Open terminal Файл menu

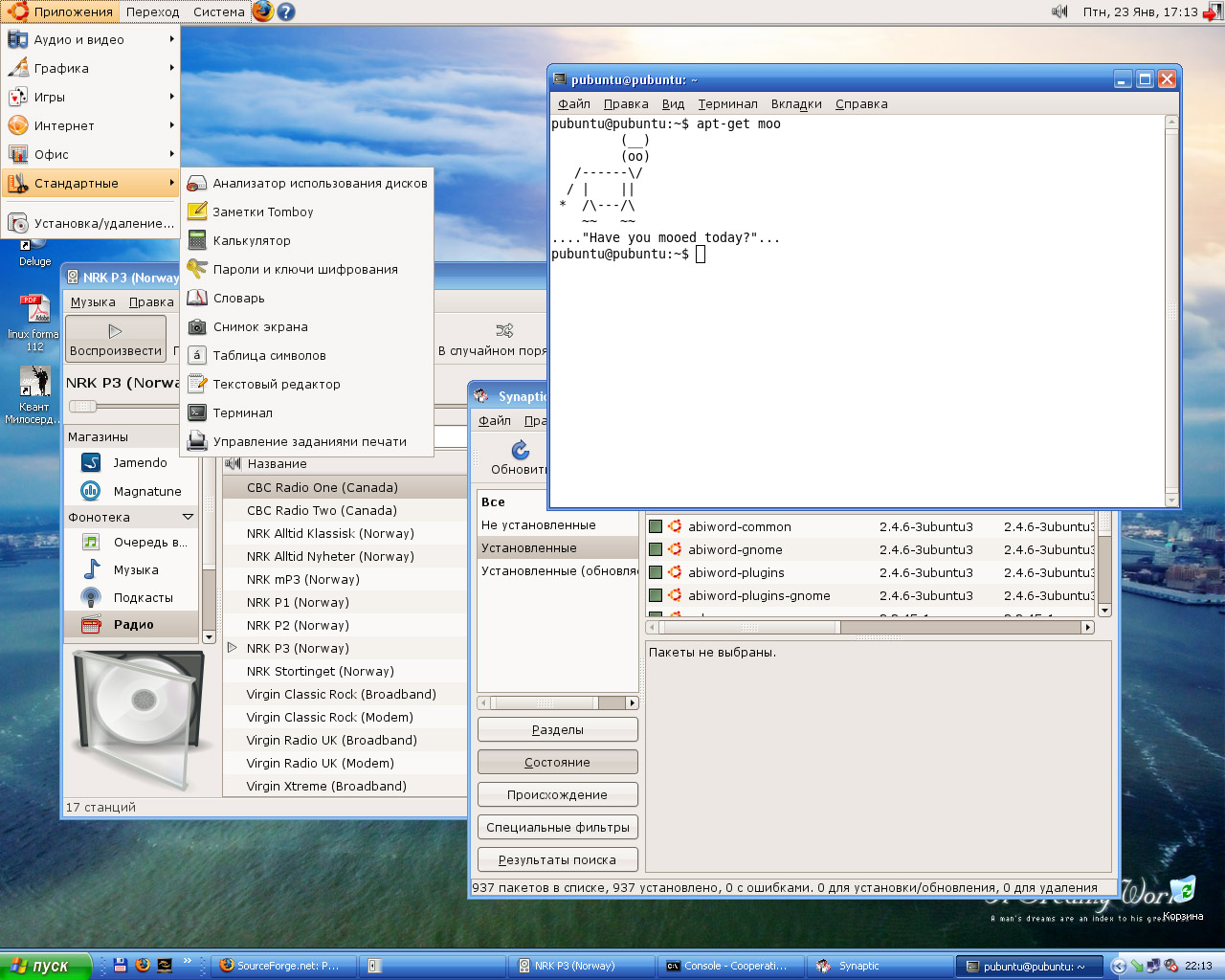(x=574, y=103)
